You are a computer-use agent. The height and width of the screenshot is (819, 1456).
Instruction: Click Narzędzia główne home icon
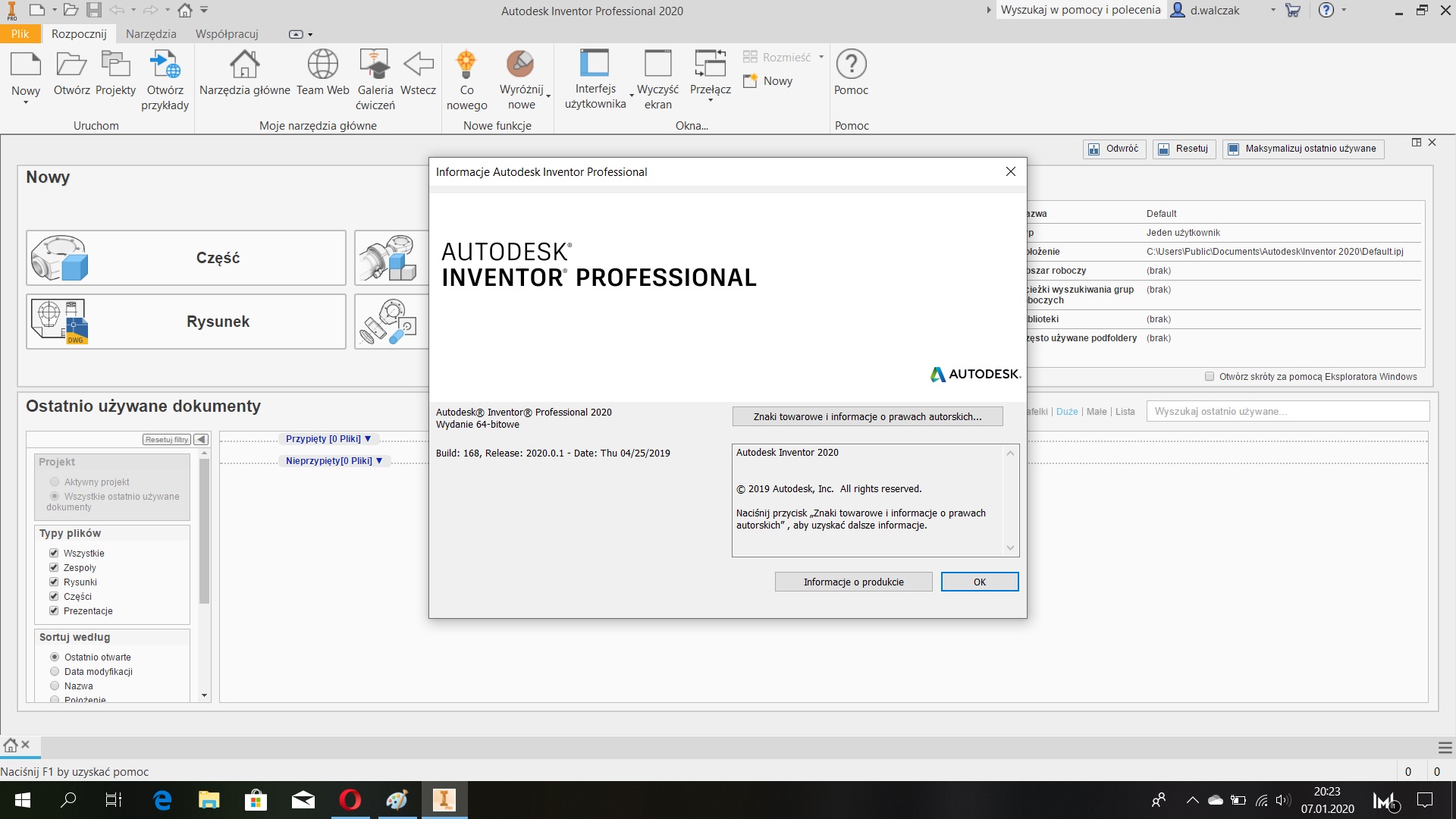click(244, 64)
